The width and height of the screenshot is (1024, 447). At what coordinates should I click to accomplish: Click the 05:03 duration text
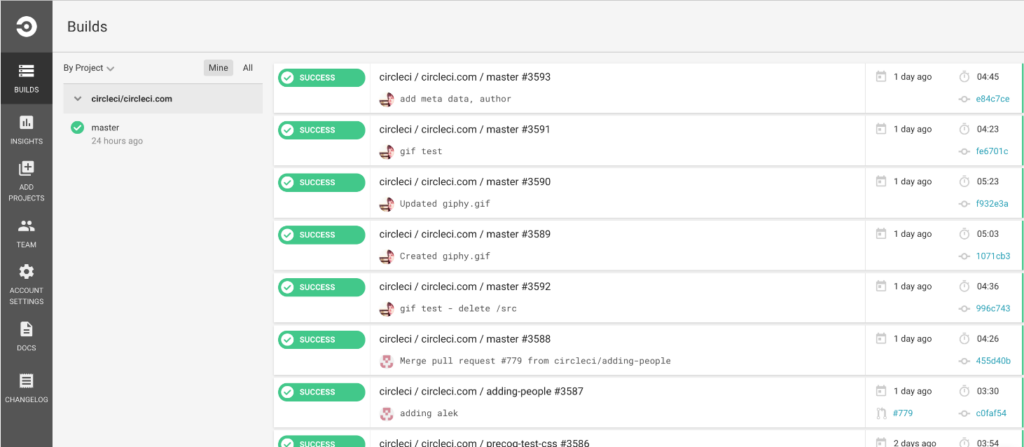pos(987,234)
